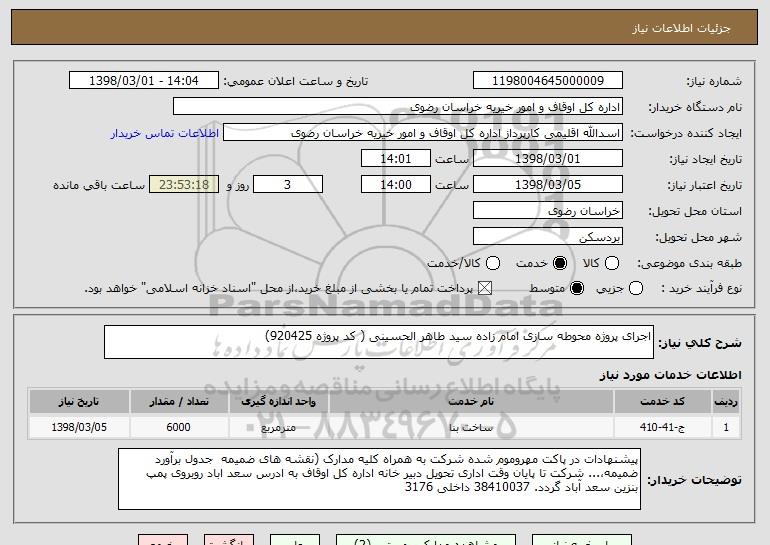This screenshot has width=770, height=545.
Task: Select the خدمت radio button
Action: [x=559, y=263]
